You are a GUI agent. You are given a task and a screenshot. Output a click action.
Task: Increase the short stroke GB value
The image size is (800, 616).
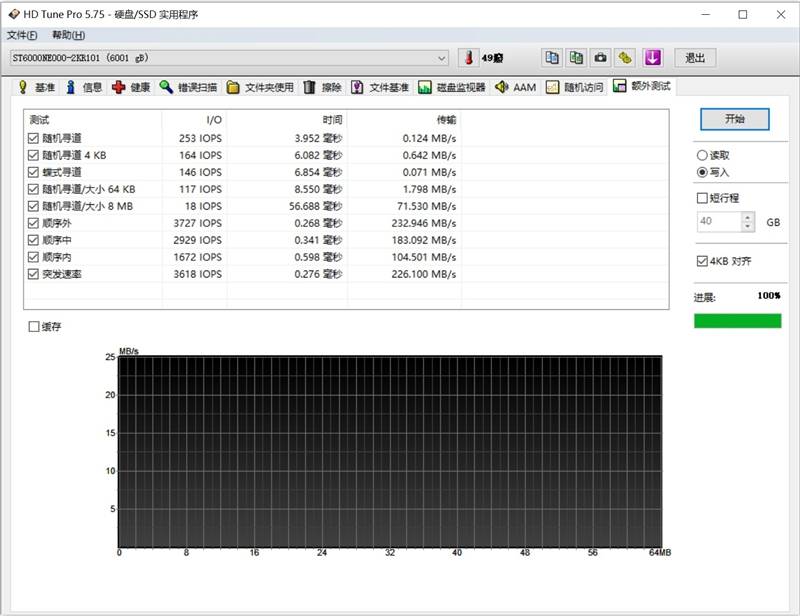click(x=747, y=217)
